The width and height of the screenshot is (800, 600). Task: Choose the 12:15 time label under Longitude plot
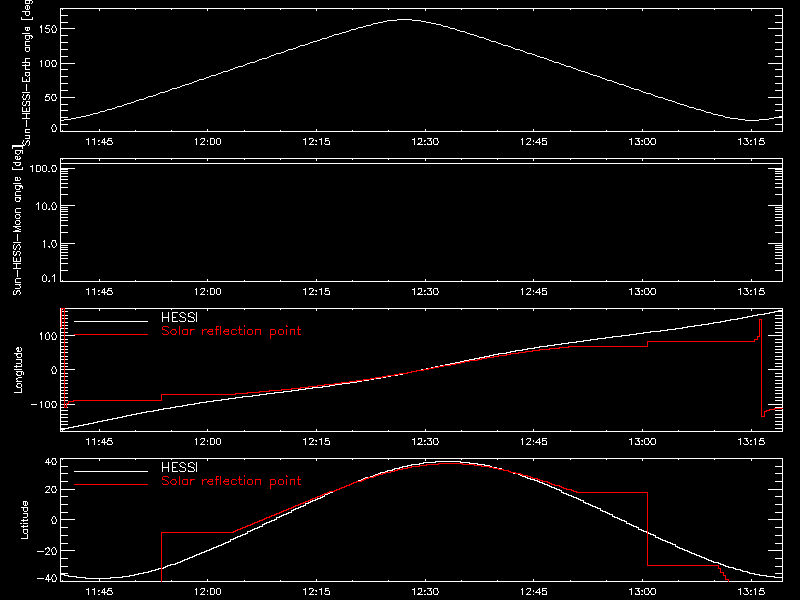tap(316, 441)
